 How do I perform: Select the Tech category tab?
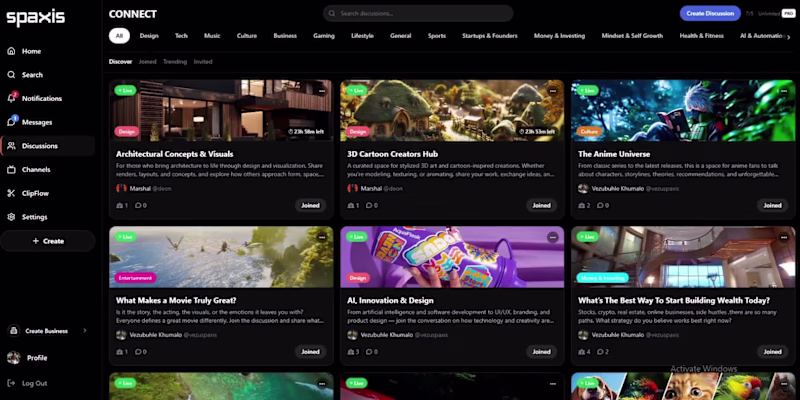(181, 36)
